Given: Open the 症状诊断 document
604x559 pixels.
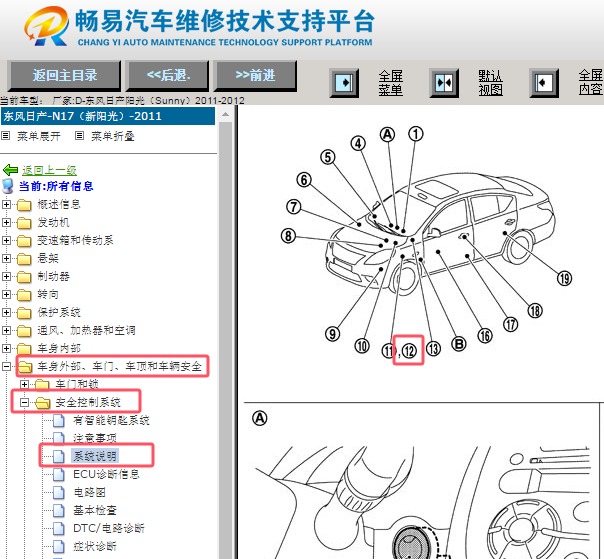Looking at the screenshot, I should pyautogui.click(x=95, y=546).
